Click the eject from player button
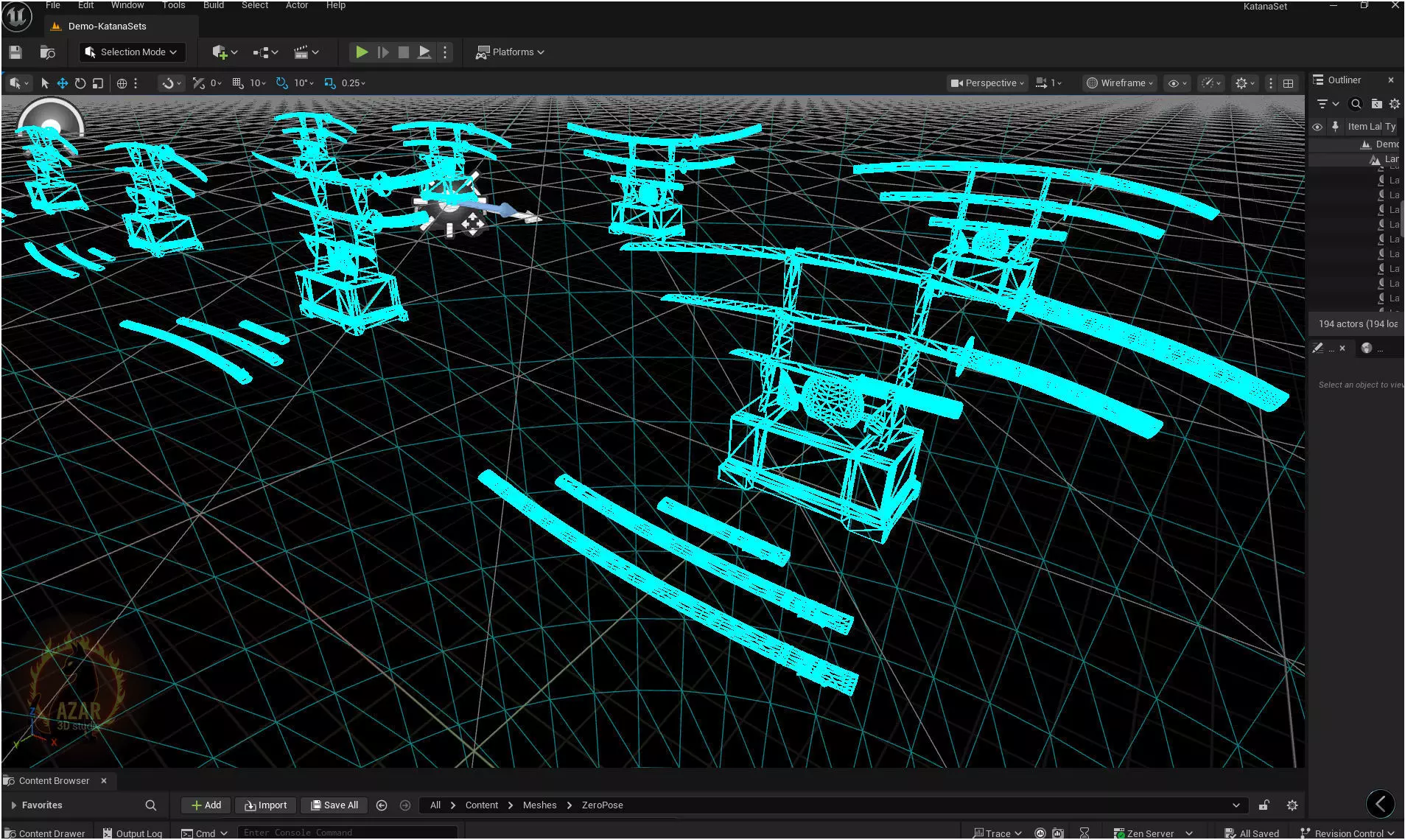Viewport: 1405px width, 840px height. 424,52
